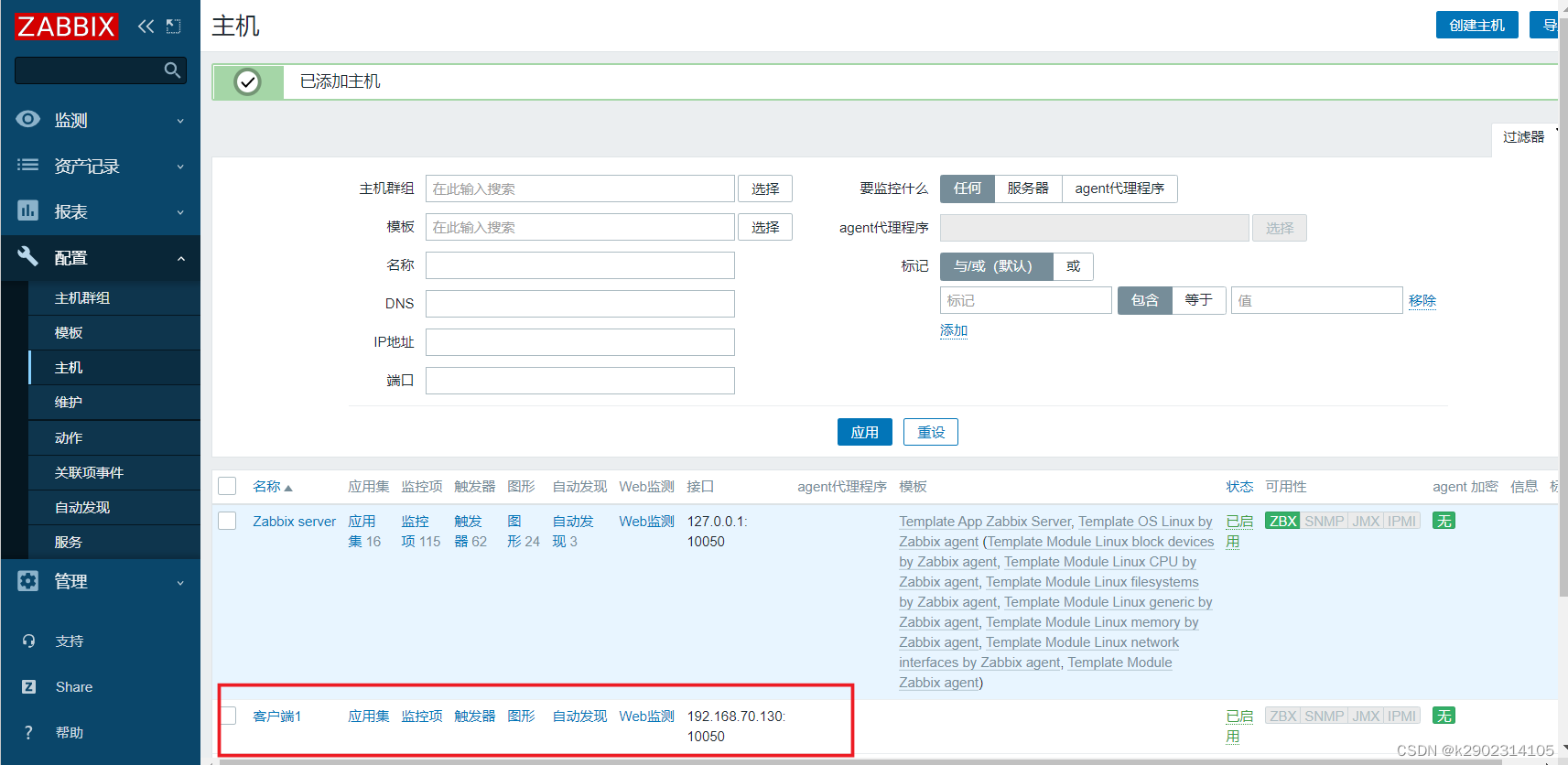
Task: Apply filter with 应用 button
Action: tap(864, 432)
